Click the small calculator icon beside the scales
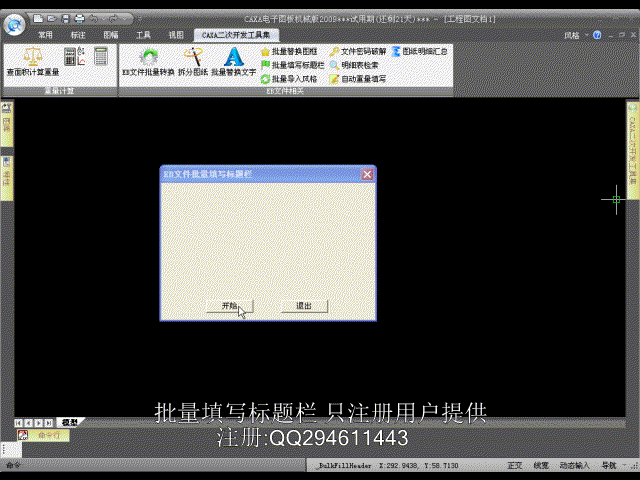This screenshot has width=640, height=480. click(x=70, y=56)
